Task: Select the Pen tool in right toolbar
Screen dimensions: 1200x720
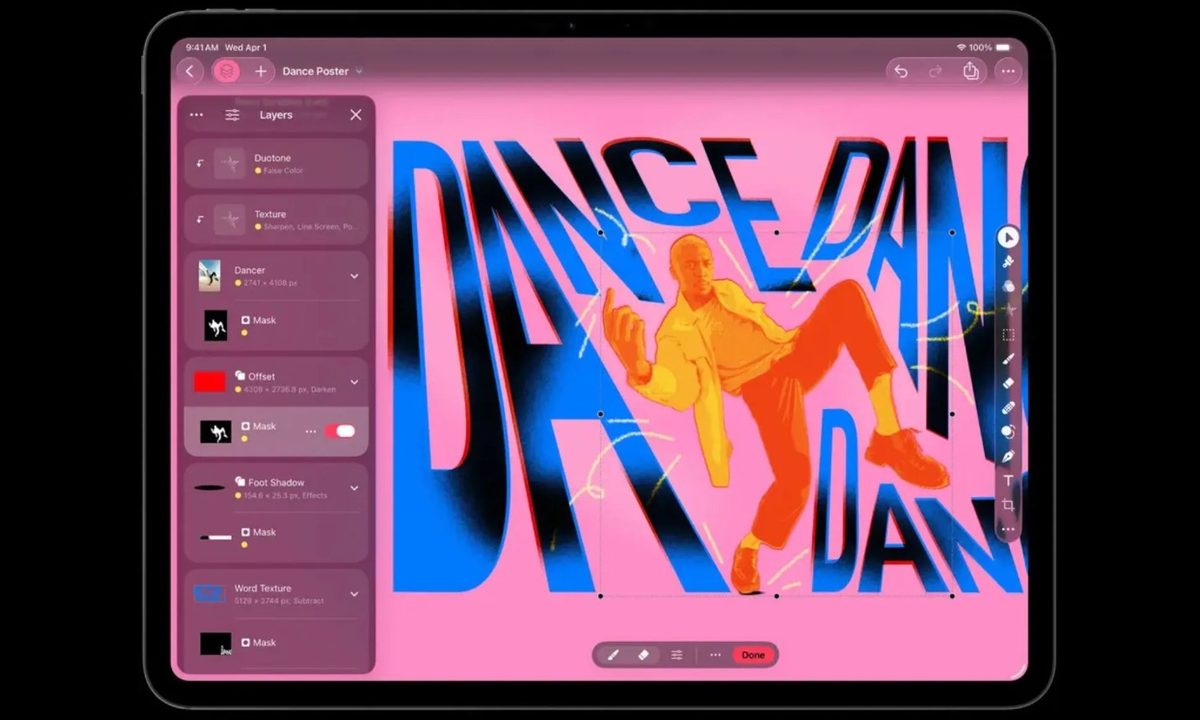Action: tap(1008, 456)
